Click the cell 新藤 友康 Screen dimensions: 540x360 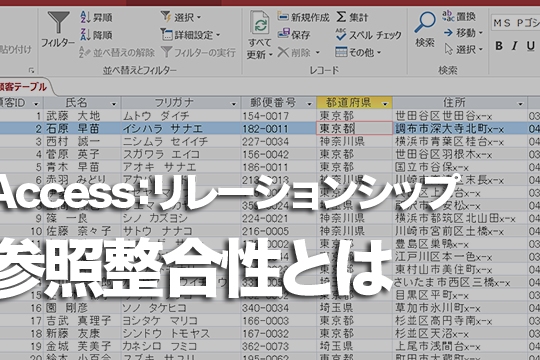coord(82,333)
